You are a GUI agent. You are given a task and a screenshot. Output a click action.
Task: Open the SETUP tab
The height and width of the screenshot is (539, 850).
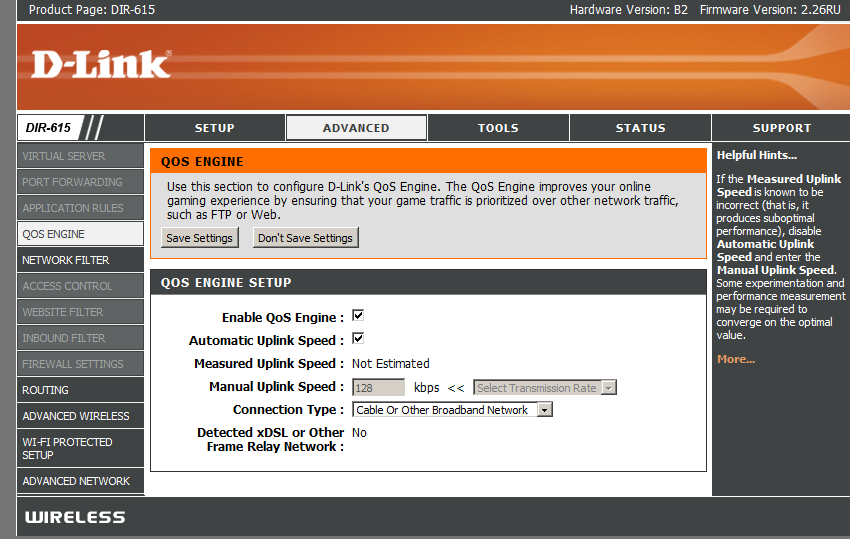pyautogui.click(x=215, y=128)
